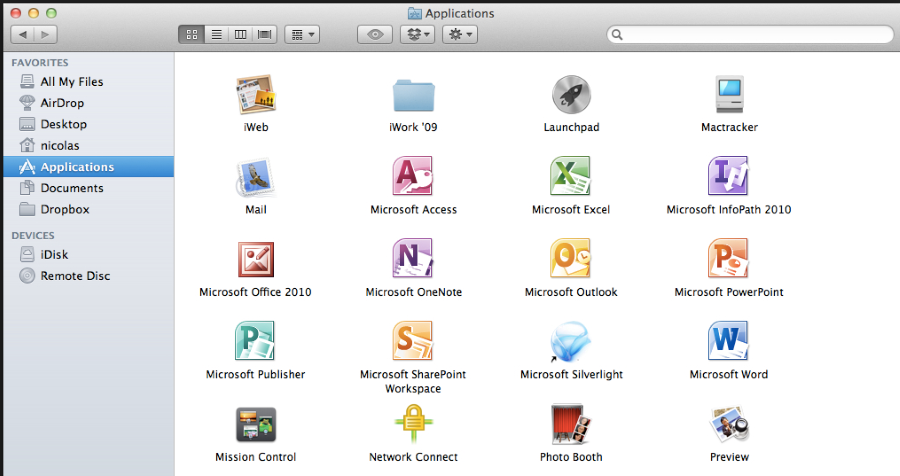Select the Microsoft InfoPath 2010 icon

728,176
